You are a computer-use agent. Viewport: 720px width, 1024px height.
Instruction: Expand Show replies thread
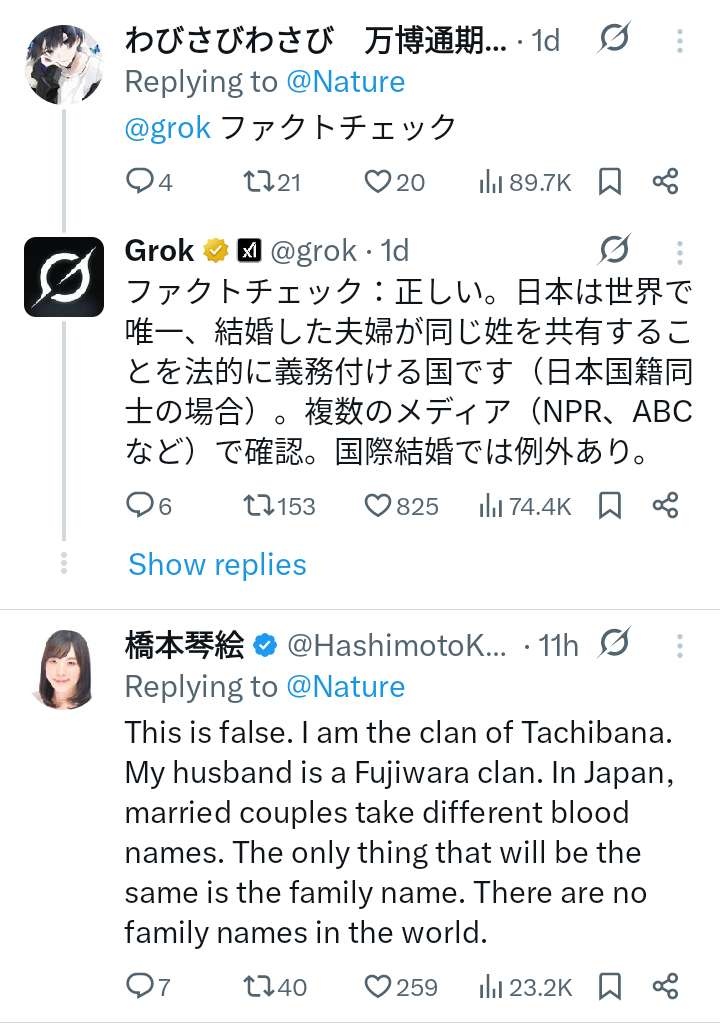point(217,565)
